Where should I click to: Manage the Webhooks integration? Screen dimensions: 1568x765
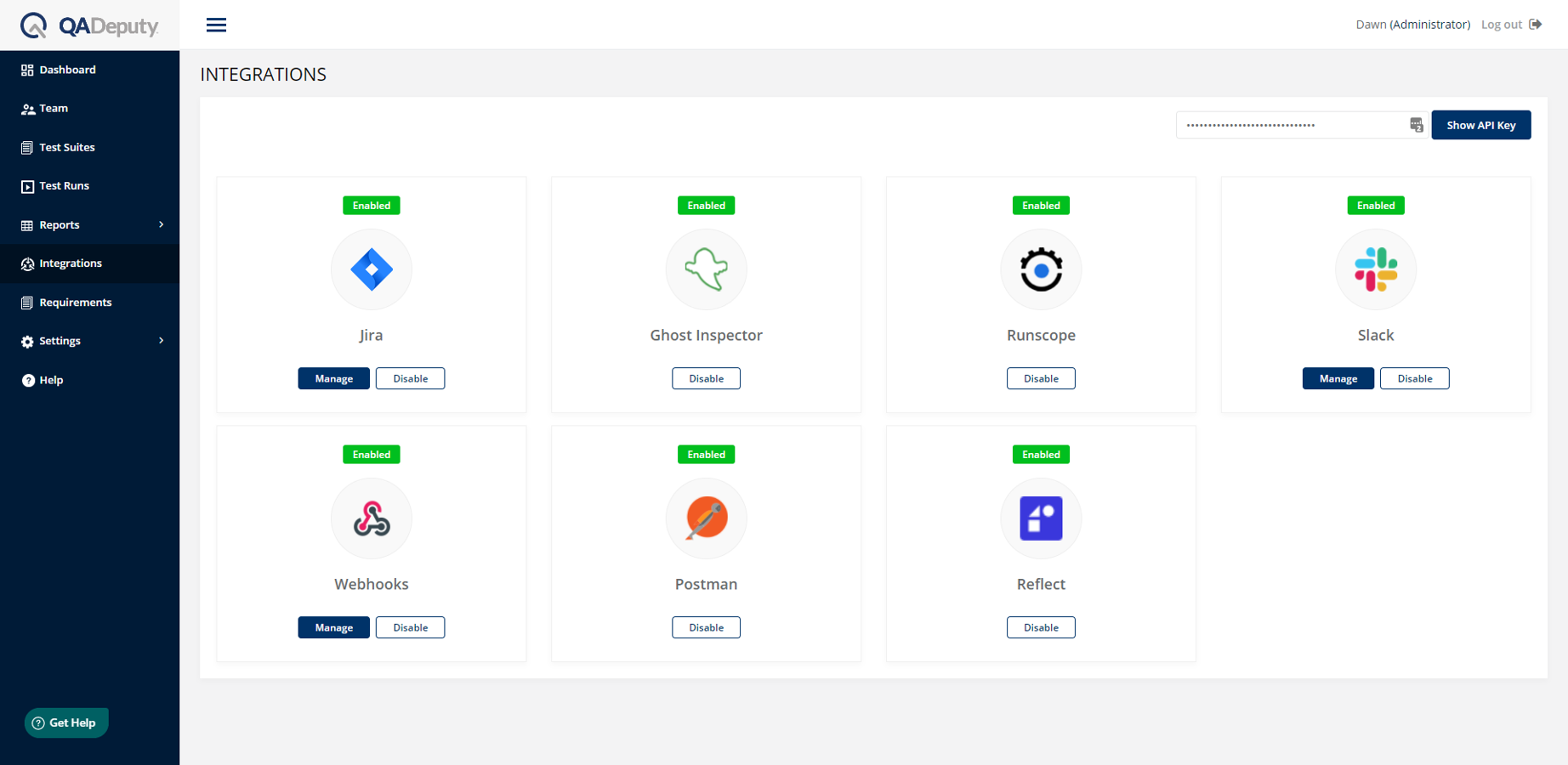pyautogui.click(x=333, y=627)
